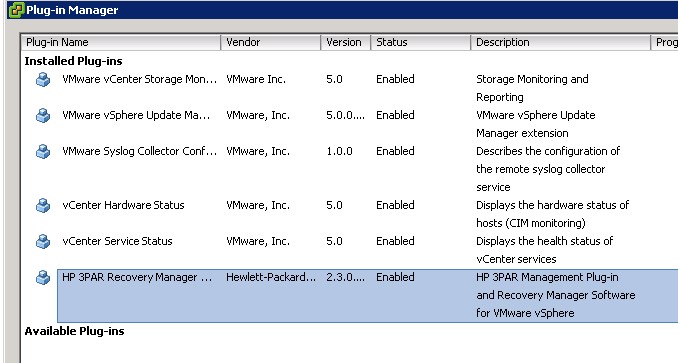This screenshot has width=678, height=363.
Task: Sort by the Version column header
Action: pos(345,42)
